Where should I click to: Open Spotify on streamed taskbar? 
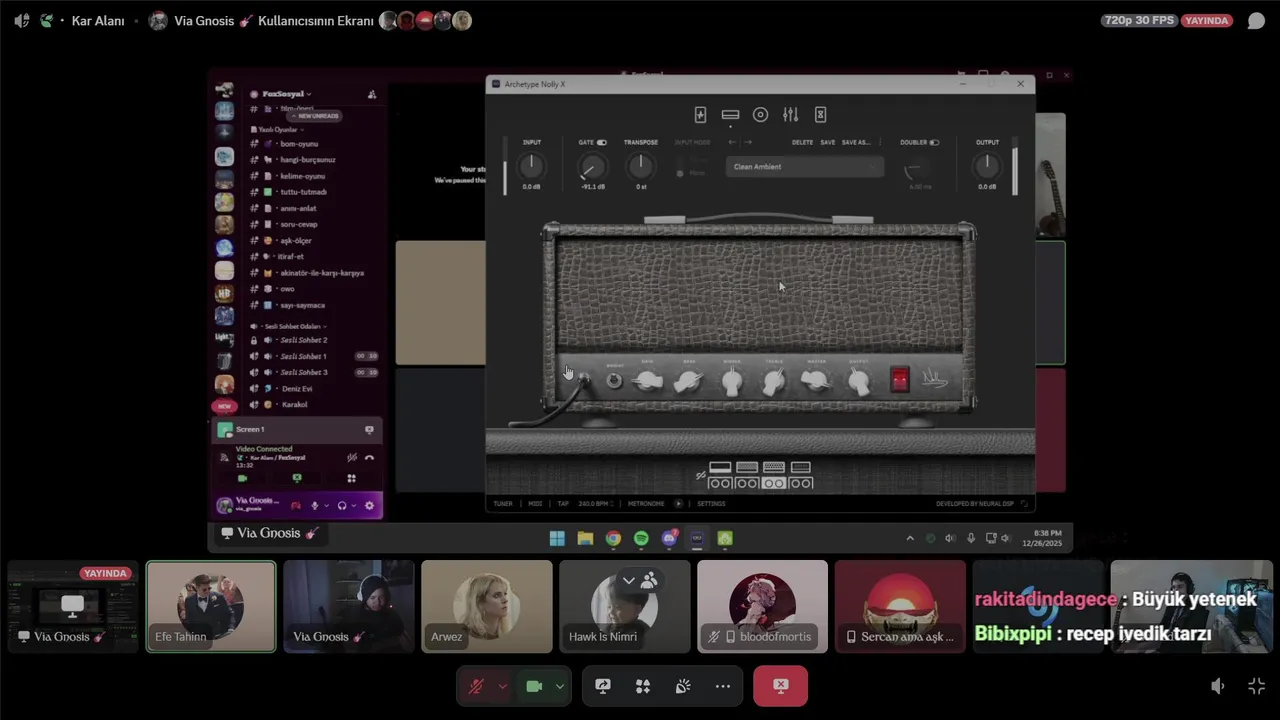click(641, 538)
